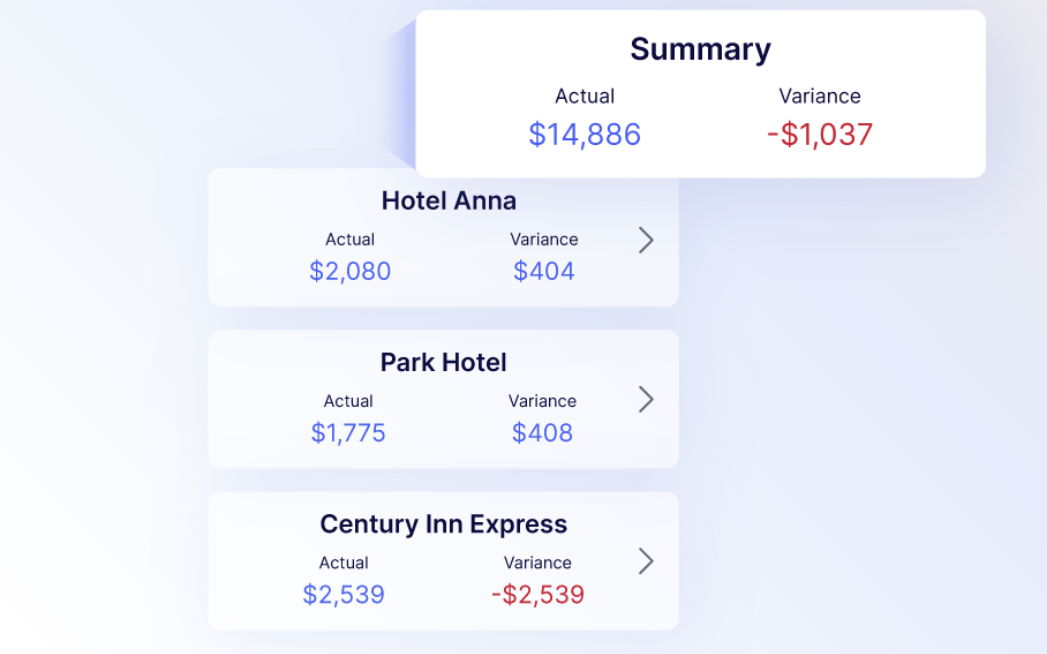
Task: Open the Century Inn Express title
Action: click(443, 524)
